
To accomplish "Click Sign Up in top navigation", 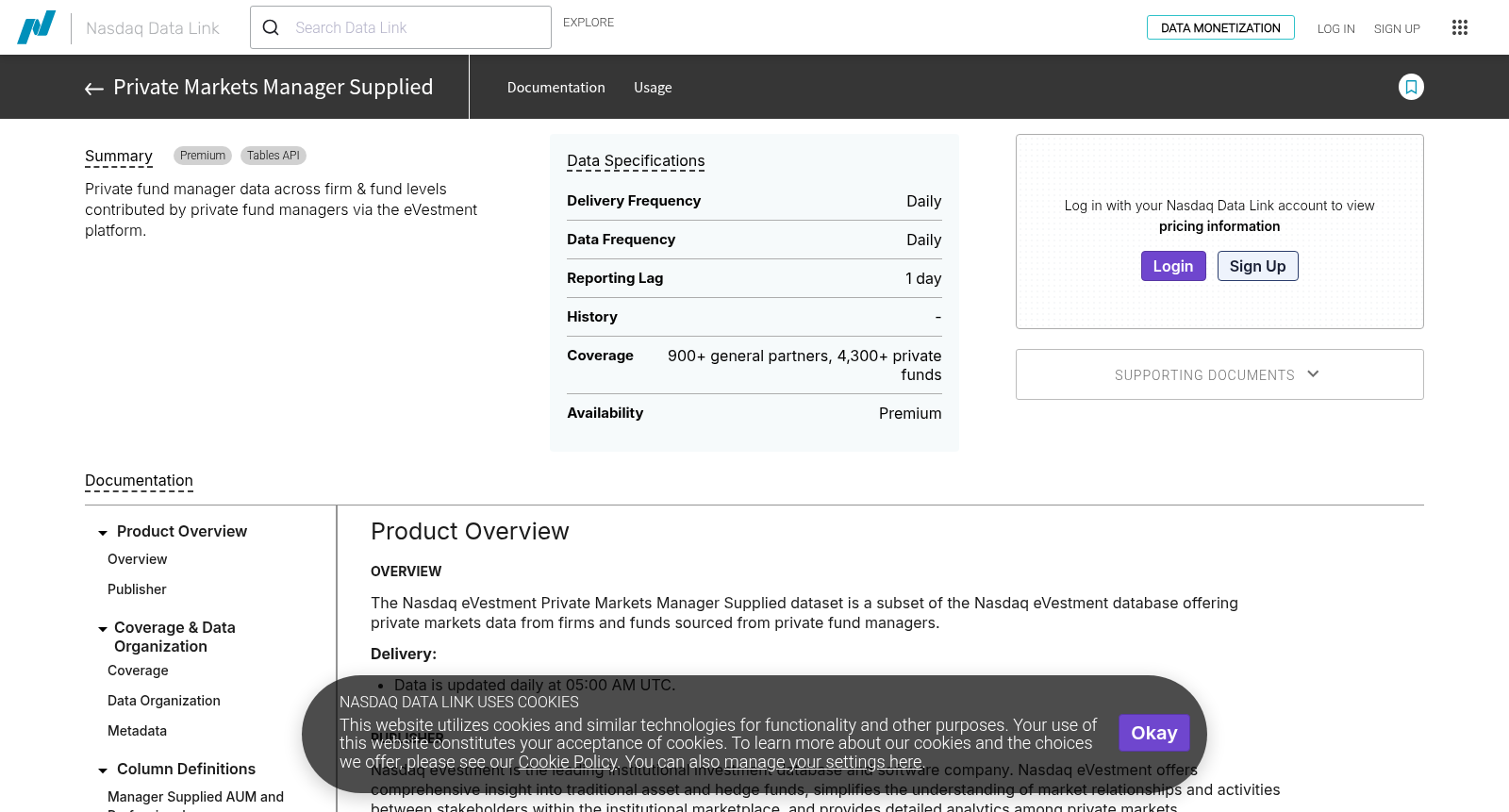I will point(1397,28).
